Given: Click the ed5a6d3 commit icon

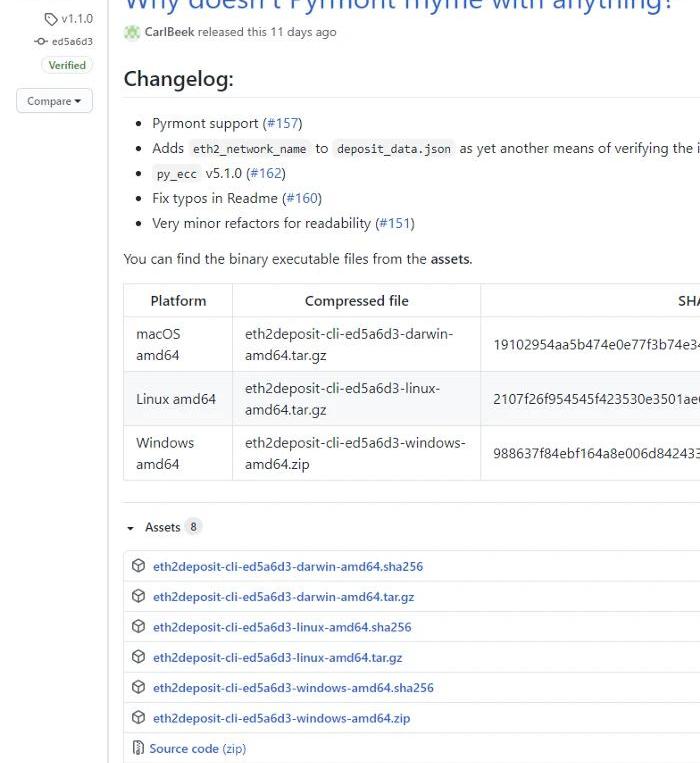Looking at the screenshot, I should tap(40, 42).
